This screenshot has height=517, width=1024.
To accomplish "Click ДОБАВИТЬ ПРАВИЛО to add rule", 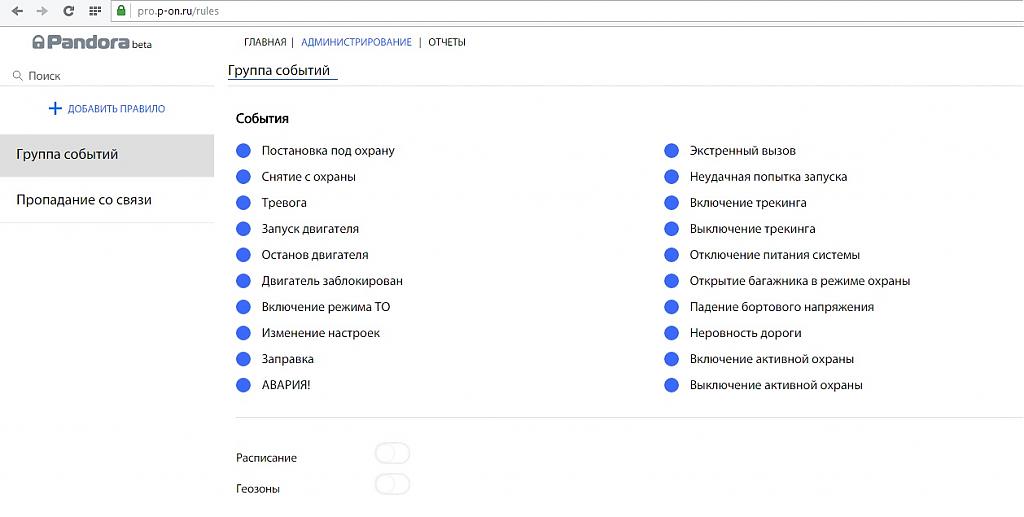I will 116,109.
